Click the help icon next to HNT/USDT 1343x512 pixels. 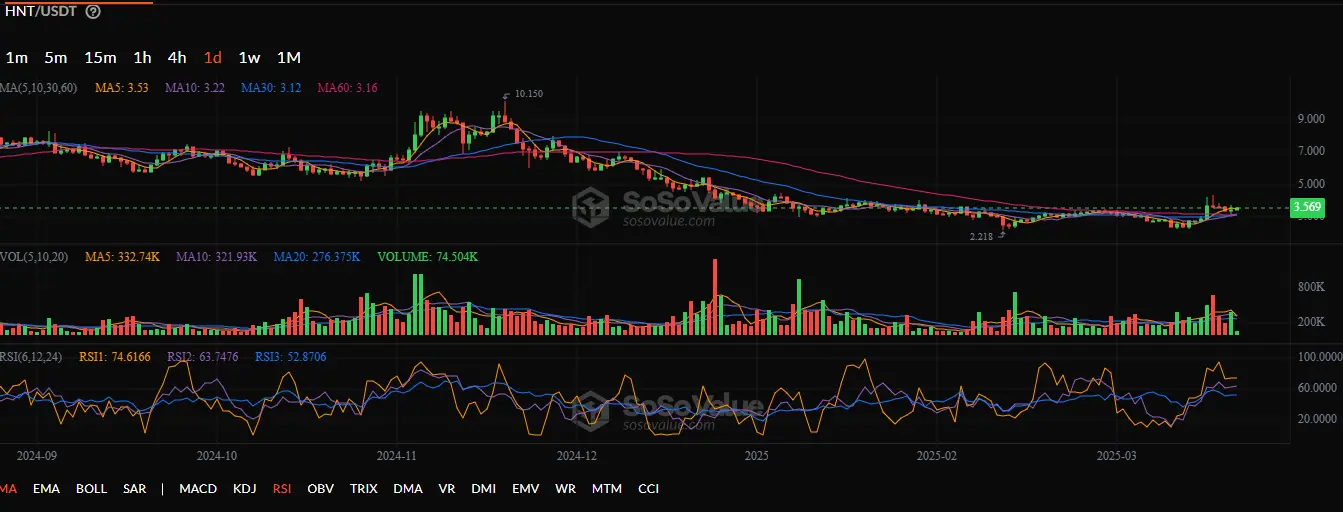[x=93, y=12]
